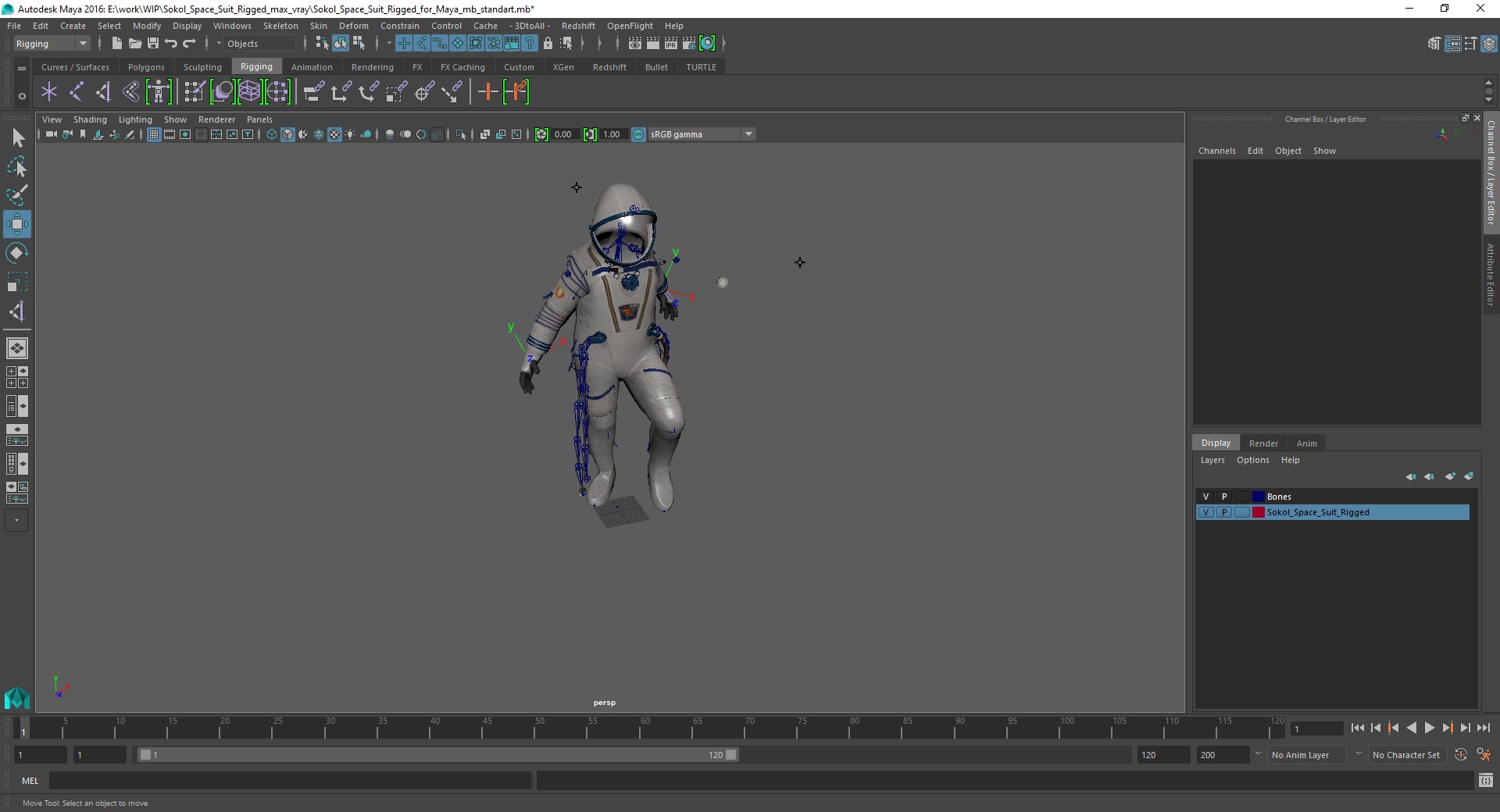Viewport: 1500px width, 812px height.
Task: Create a layer from selected objects
Action: 1469,476
